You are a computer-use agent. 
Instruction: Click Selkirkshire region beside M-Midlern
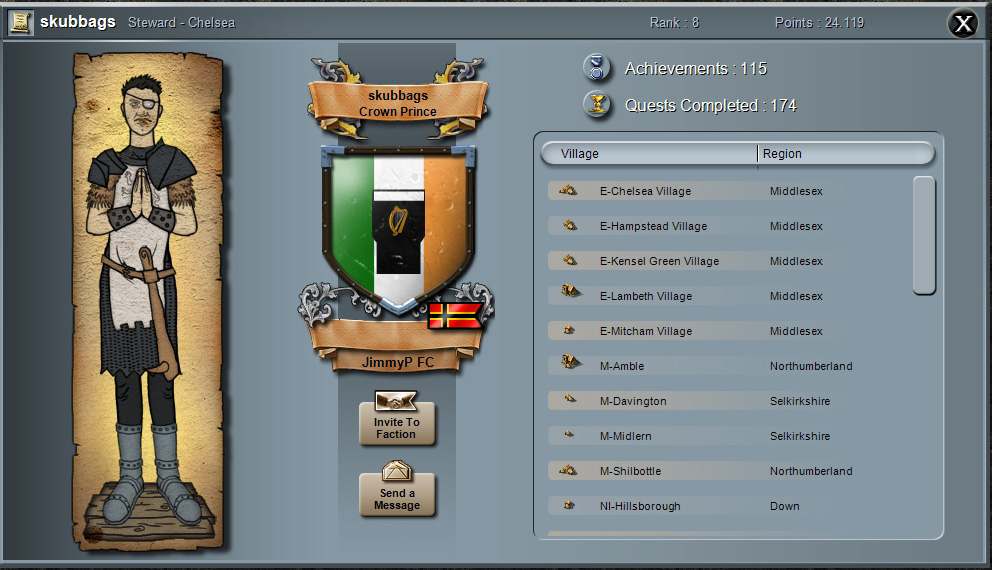tap(800, 436)
